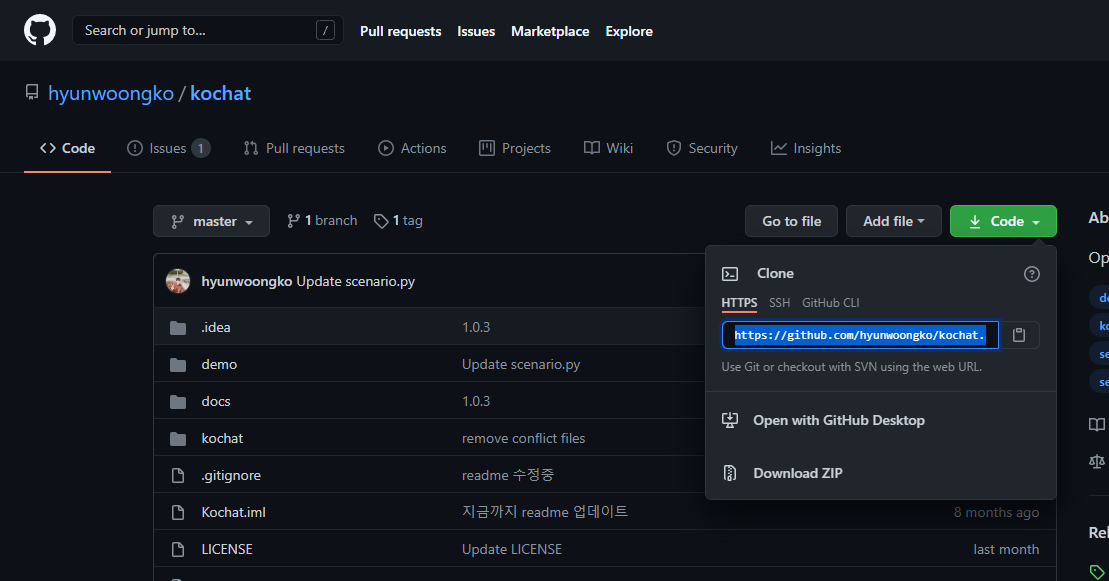
Task: Click the Search or jump to field
Action: (208, 30)
